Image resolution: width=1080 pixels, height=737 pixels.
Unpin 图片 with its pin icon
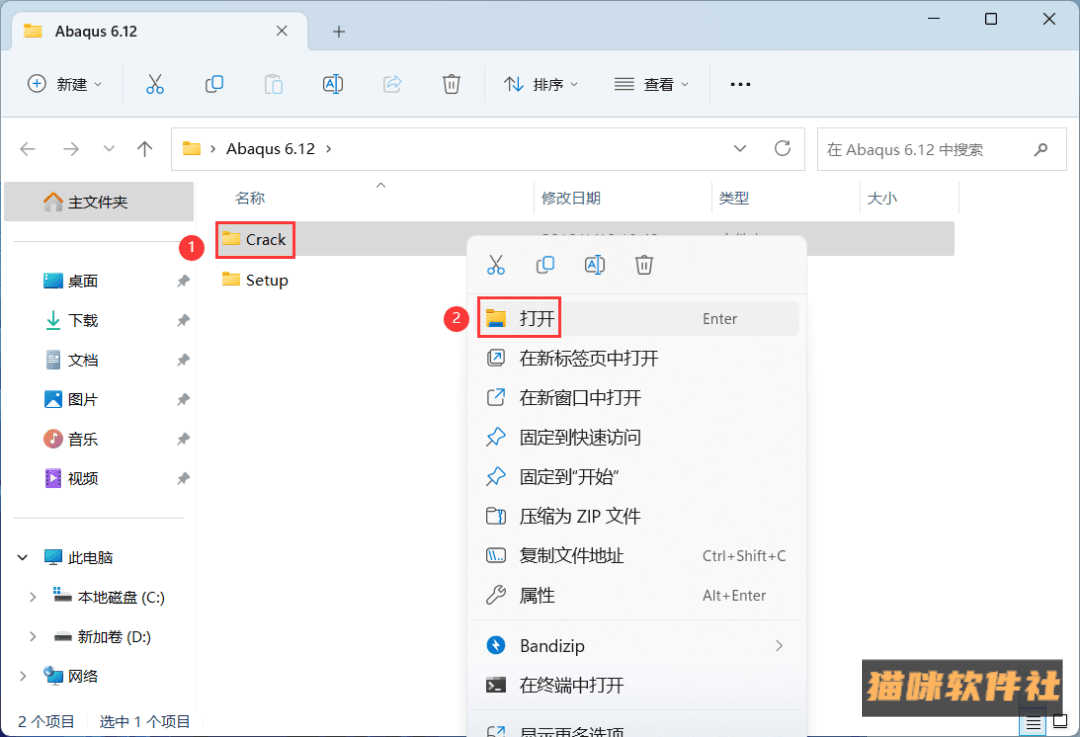[x=183, y=399]
